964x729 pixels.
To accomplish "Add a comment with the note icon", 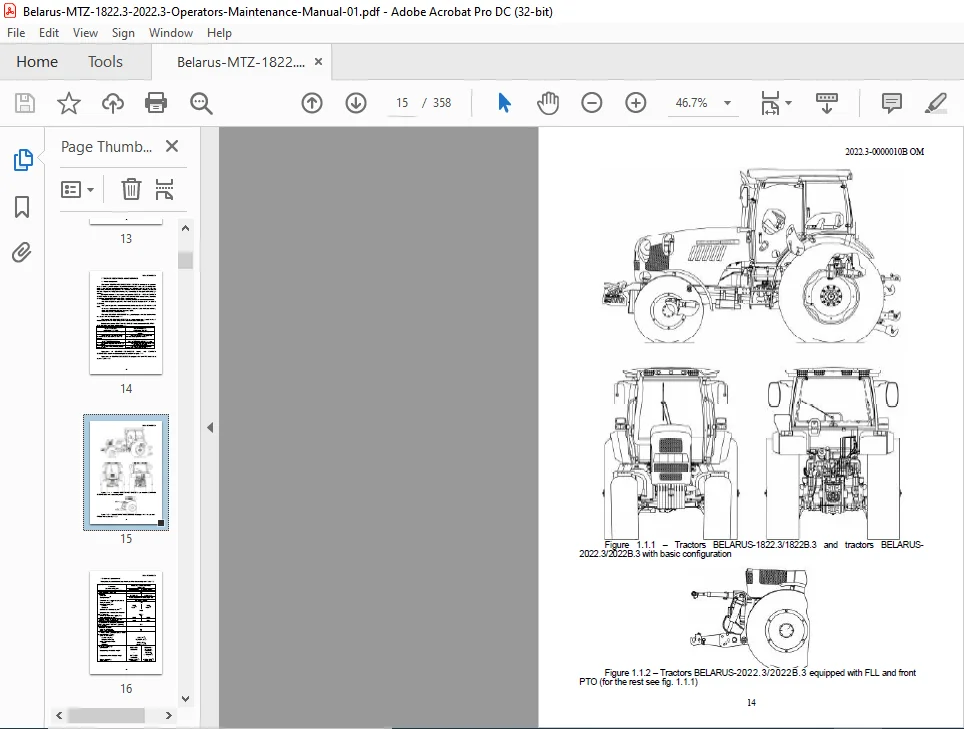I will (891, 103).
